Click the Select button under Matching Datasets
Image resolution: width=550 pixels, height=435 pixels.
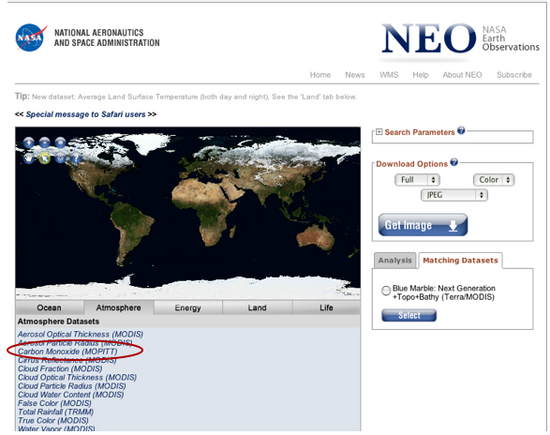pyautogui.click(x=409, y=315)
